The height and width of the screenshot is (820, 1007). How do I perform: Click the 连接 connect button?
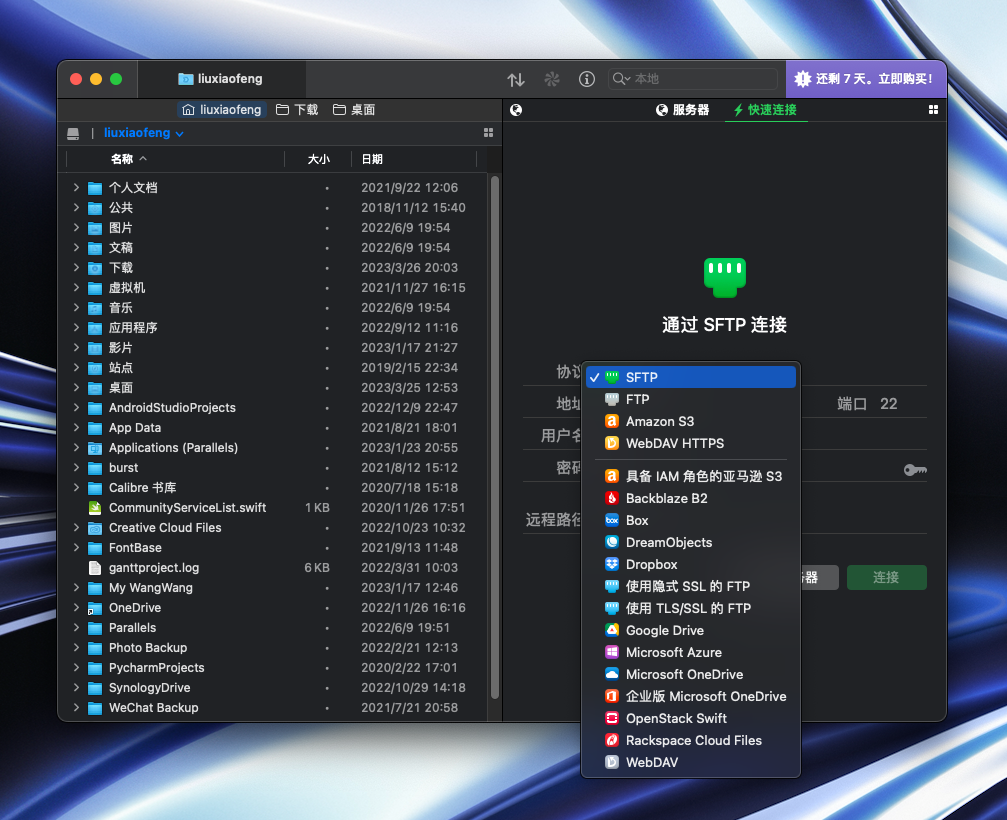(x=886, y=577)
